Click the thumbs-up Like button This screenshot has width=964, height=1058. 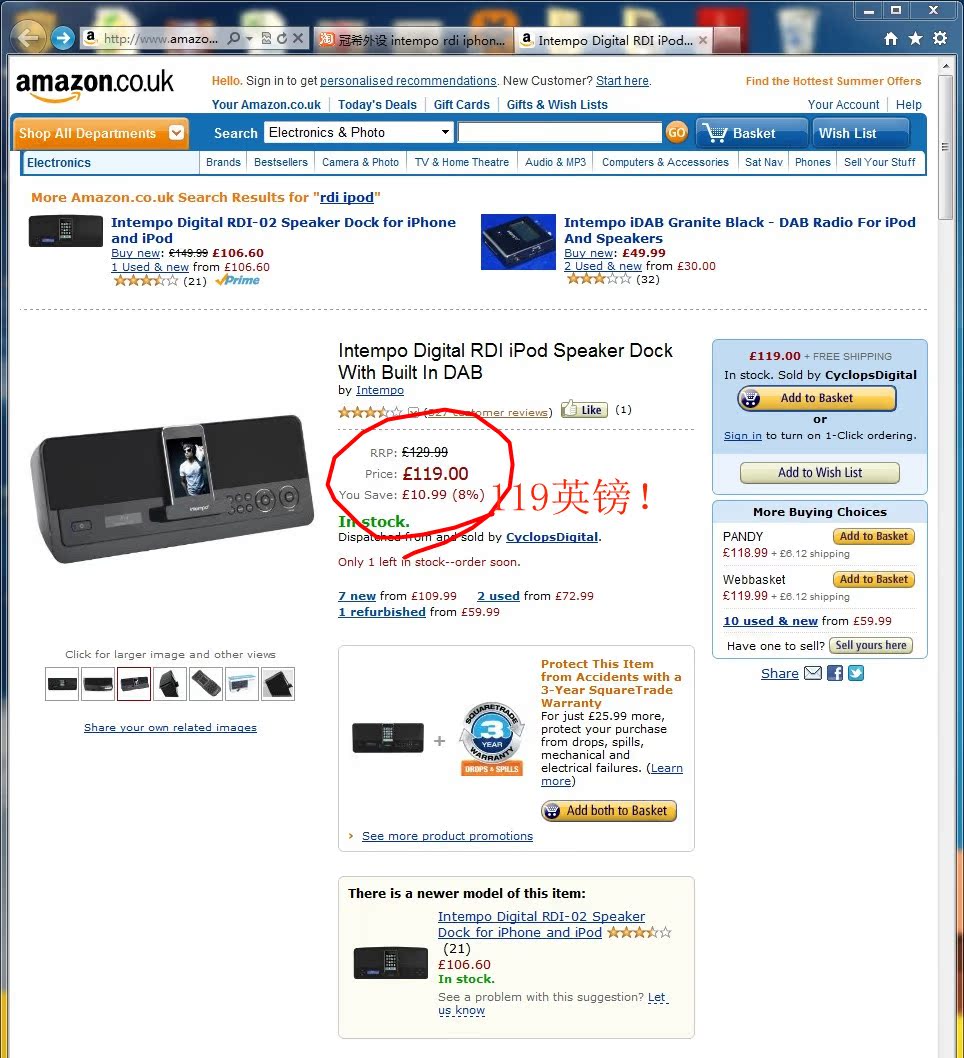point(584,410)
